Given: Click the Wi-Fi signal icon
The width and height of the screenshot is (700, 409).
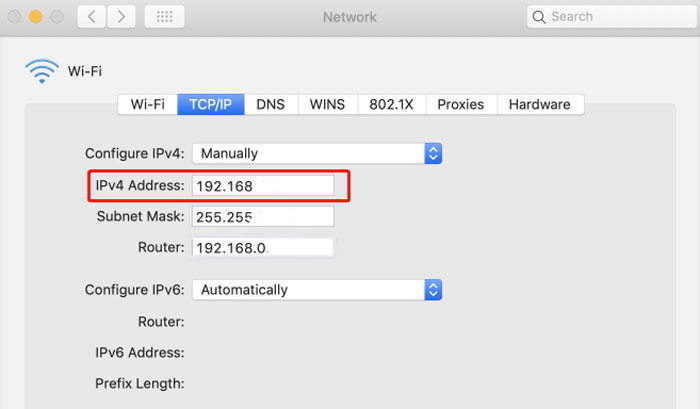Looking at the screenshot, I should pos(42,71).
